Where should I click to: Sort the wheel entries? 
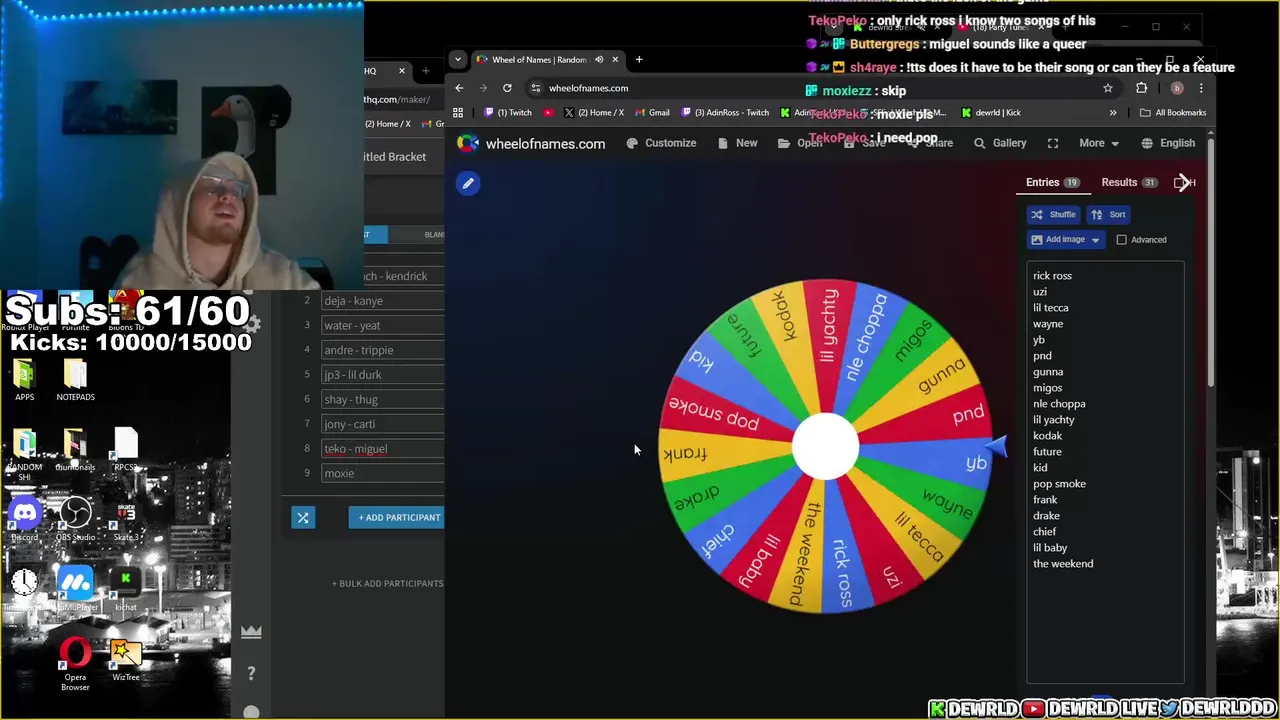[1108, 214]
